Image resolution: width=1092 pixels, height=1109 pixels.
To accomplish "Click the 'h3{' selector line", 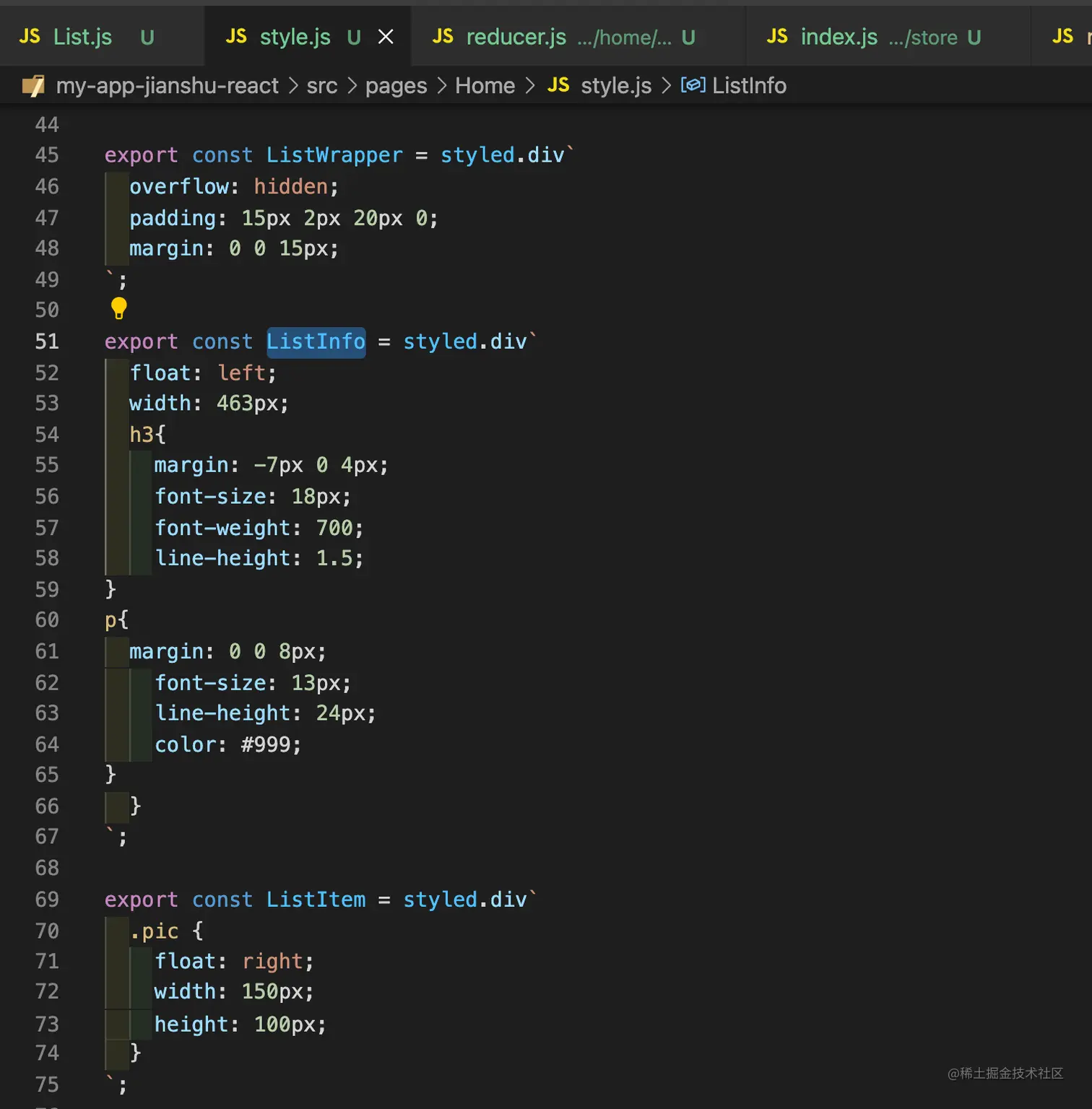I will point(148,434).
